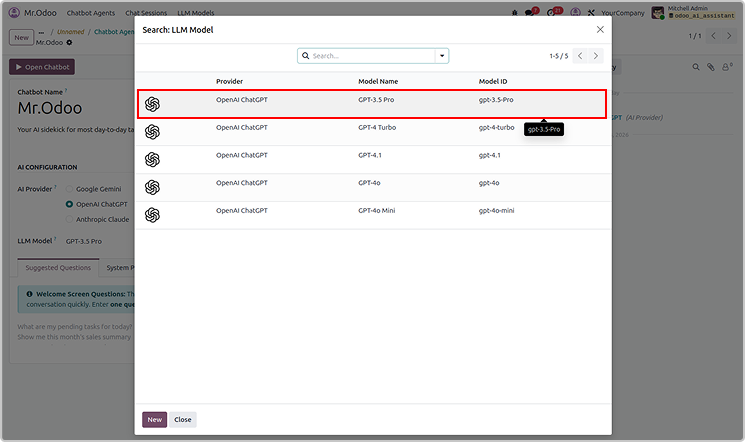Open the Odoo apps home menu icon
745x442 pixels.
coord(14,13)
